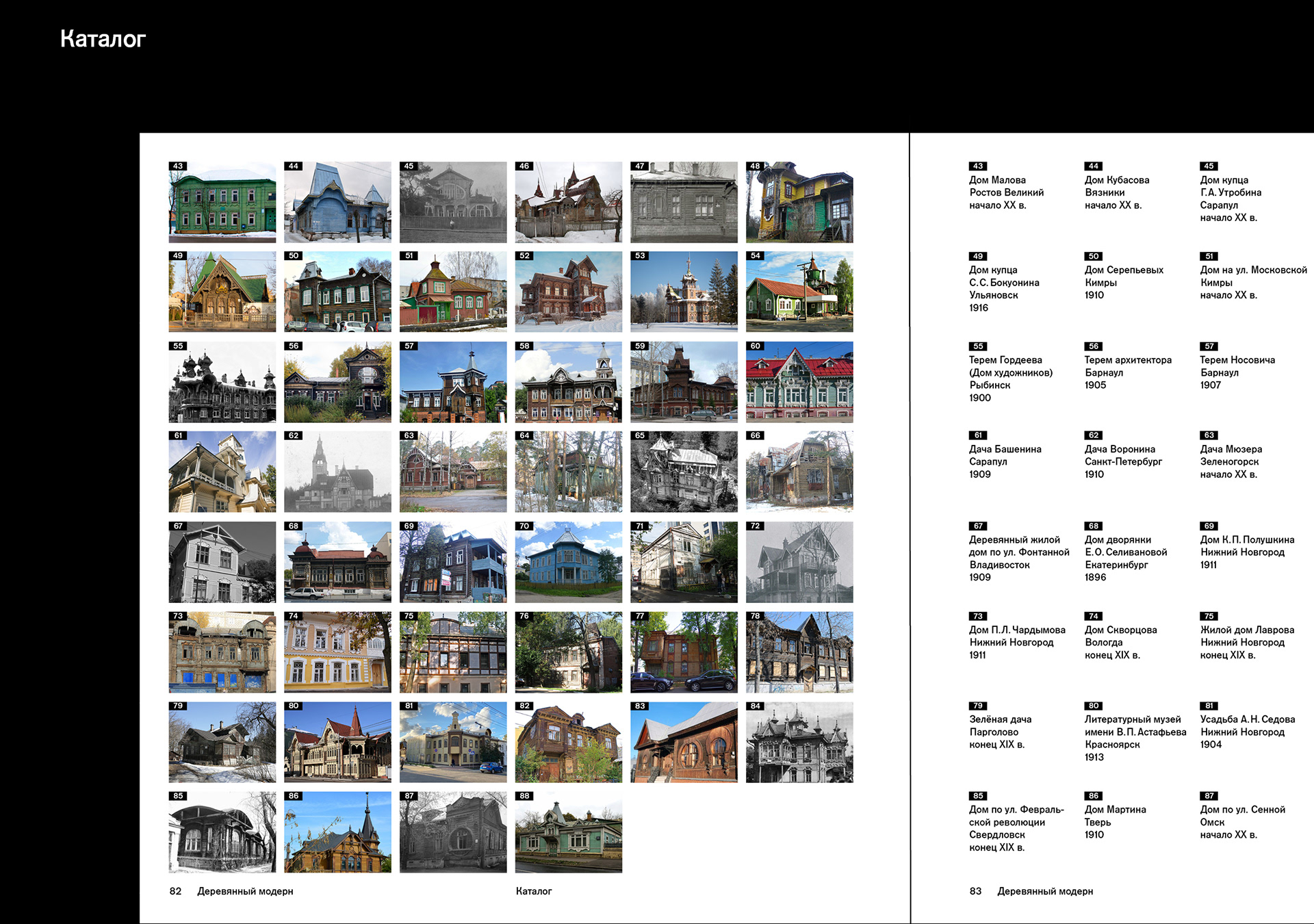The width and height of the screenshot is (1314, 924).
Task: Open thumbnail 70 blue wooden house
Action: point(568,562)
